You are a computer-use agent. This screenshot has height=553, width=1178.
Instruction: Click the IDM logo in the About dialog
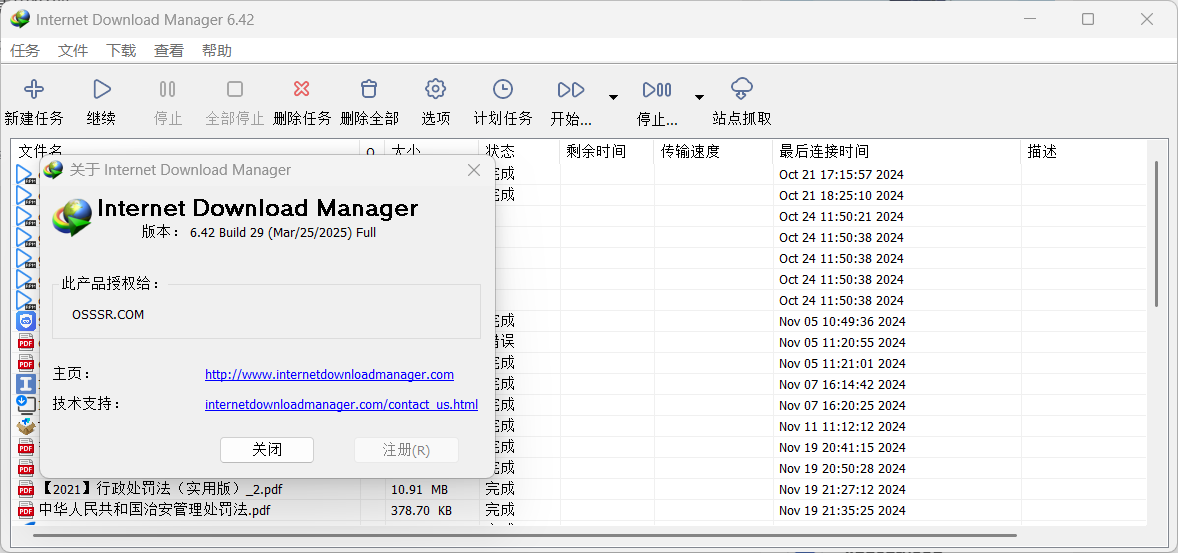[x=71, y=216]
